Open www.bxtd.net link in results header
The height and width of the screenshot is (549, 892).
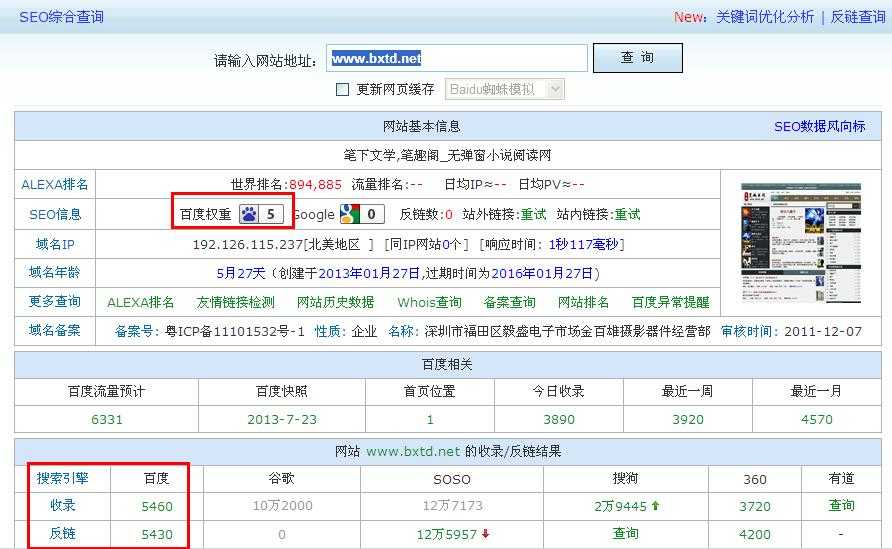[413, 452]
